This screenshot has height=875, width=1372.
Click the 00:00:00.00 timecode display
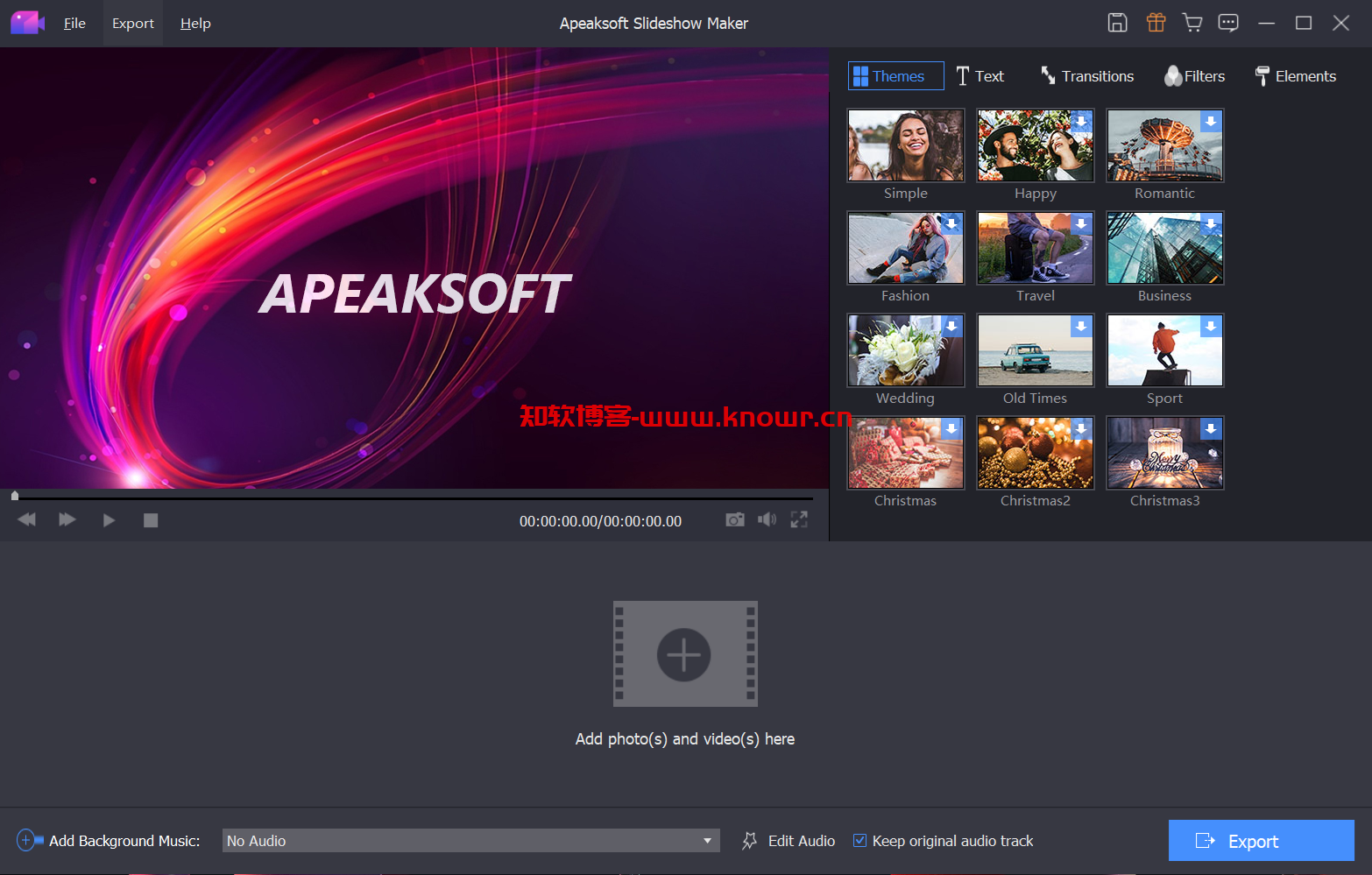600,520
